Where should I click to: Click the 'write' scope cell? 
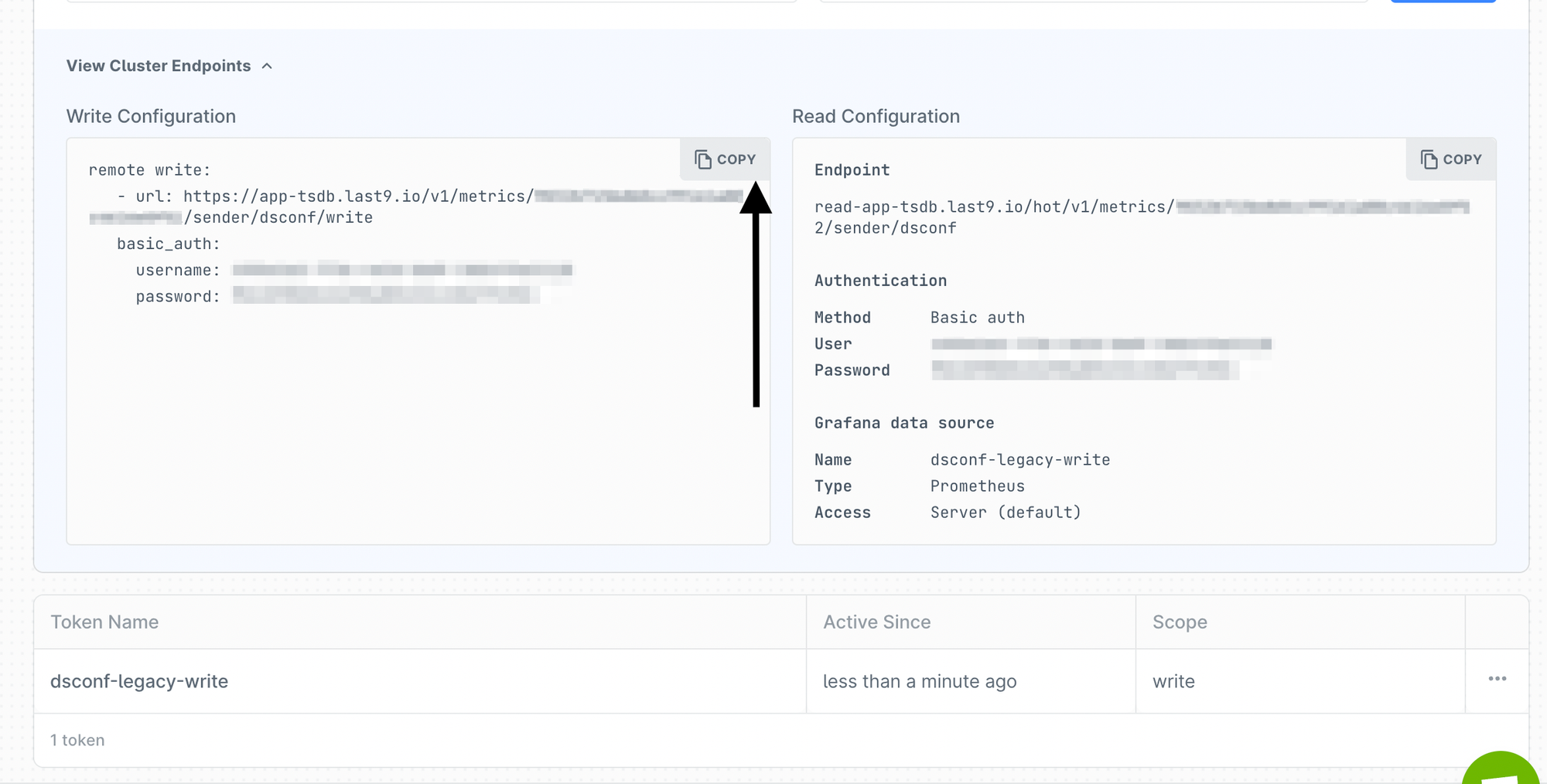(x=1173, y=681)
